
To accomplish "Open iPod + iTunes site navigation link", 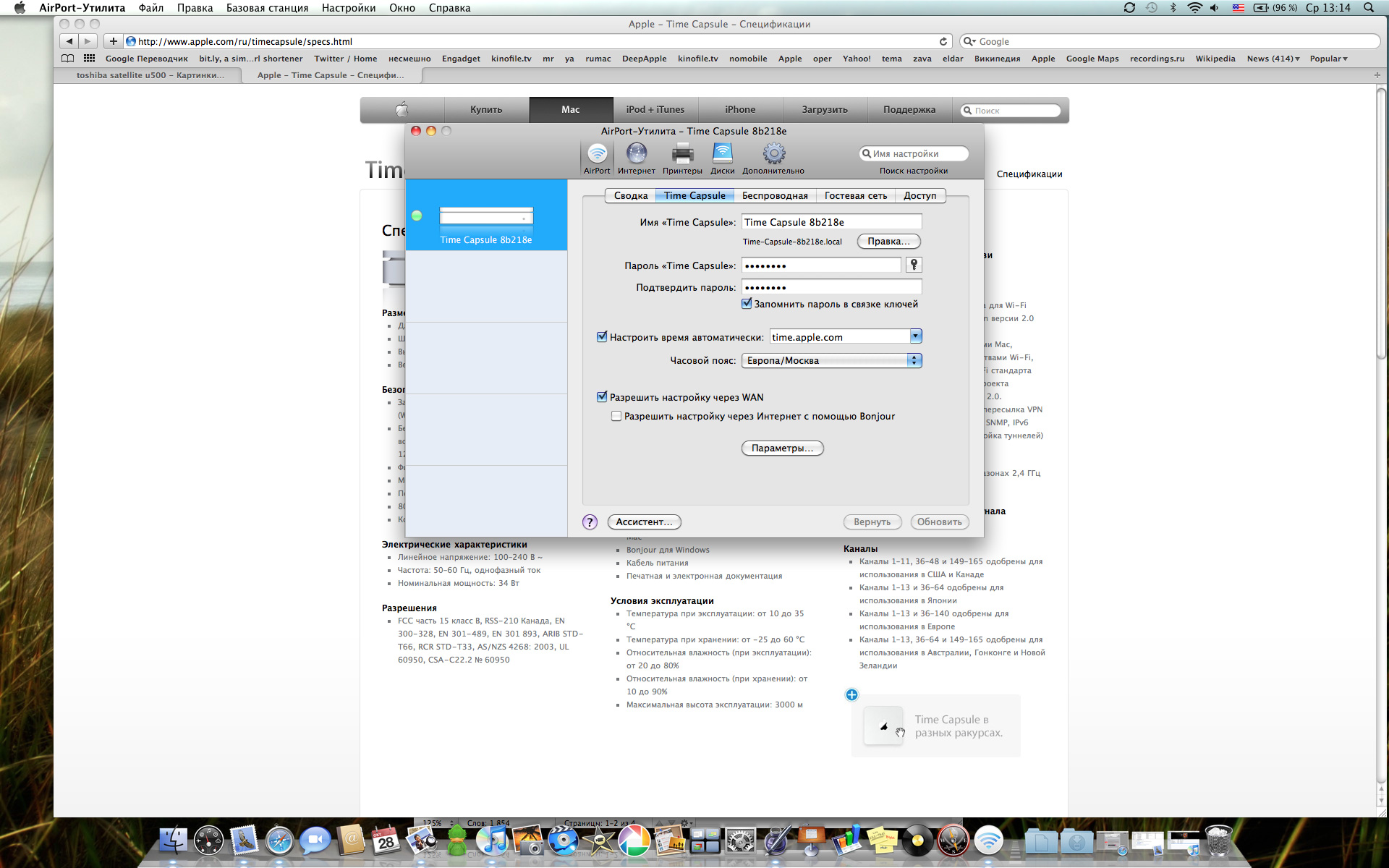I will 655,110.
